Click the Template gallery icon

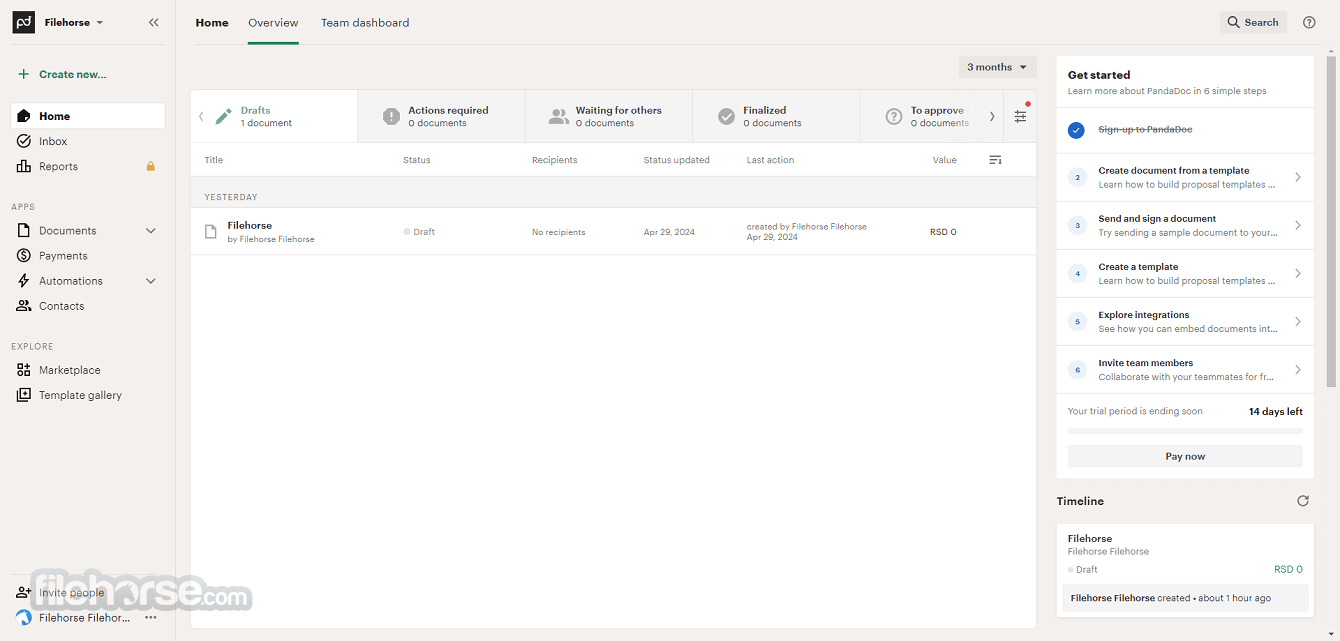click(x=24, y=395)
